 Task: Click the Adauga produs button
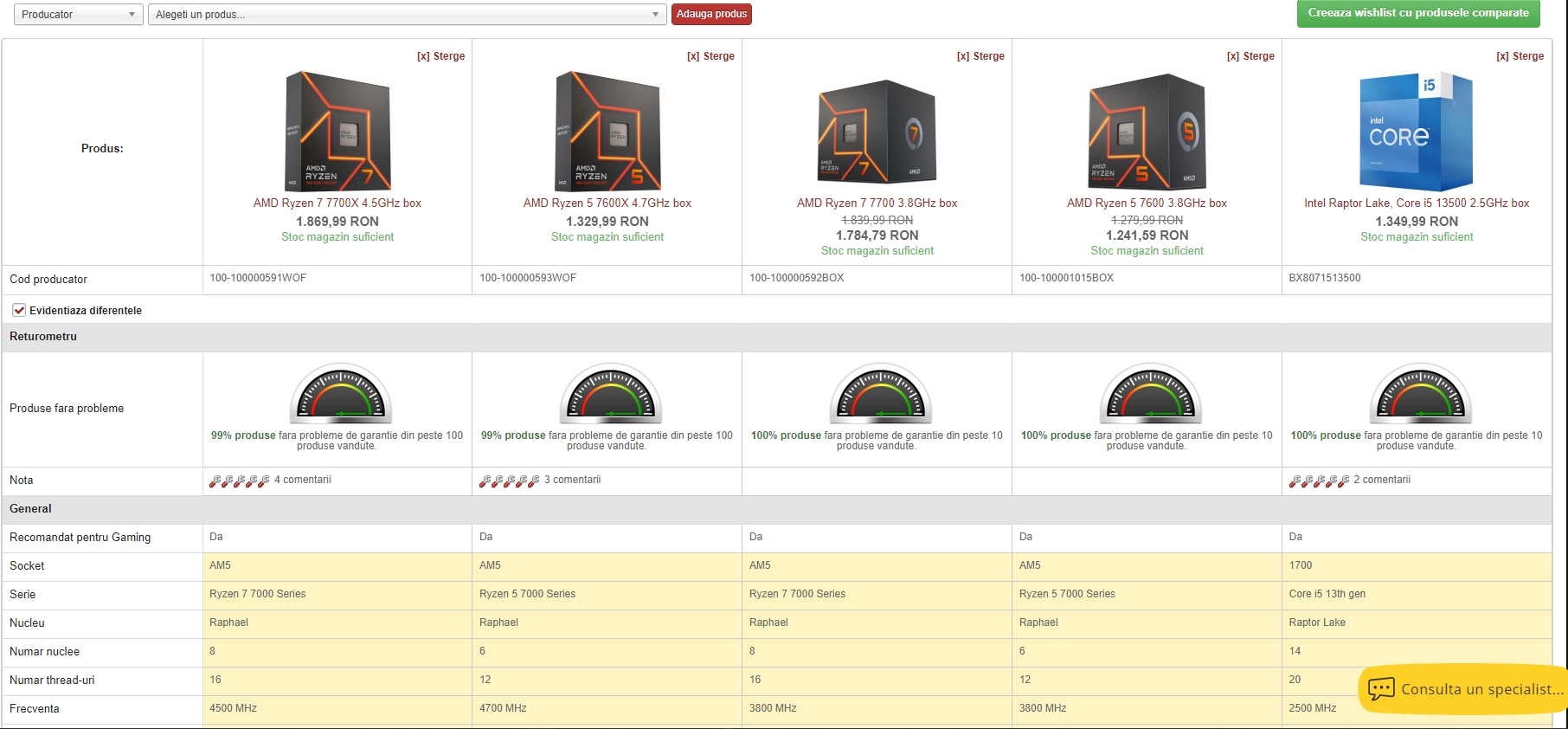[x=711, y=15]
